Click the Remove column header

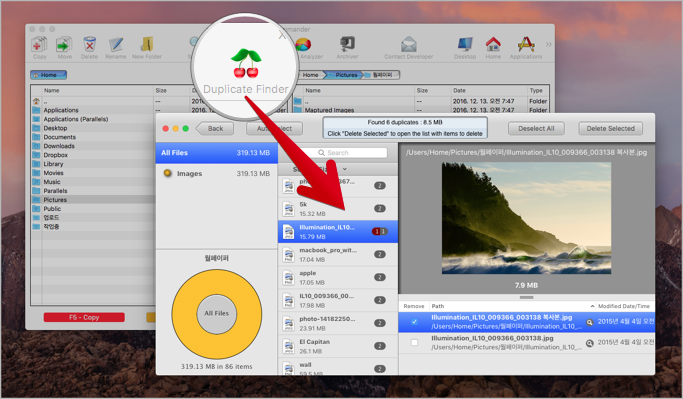coord(414,306)
